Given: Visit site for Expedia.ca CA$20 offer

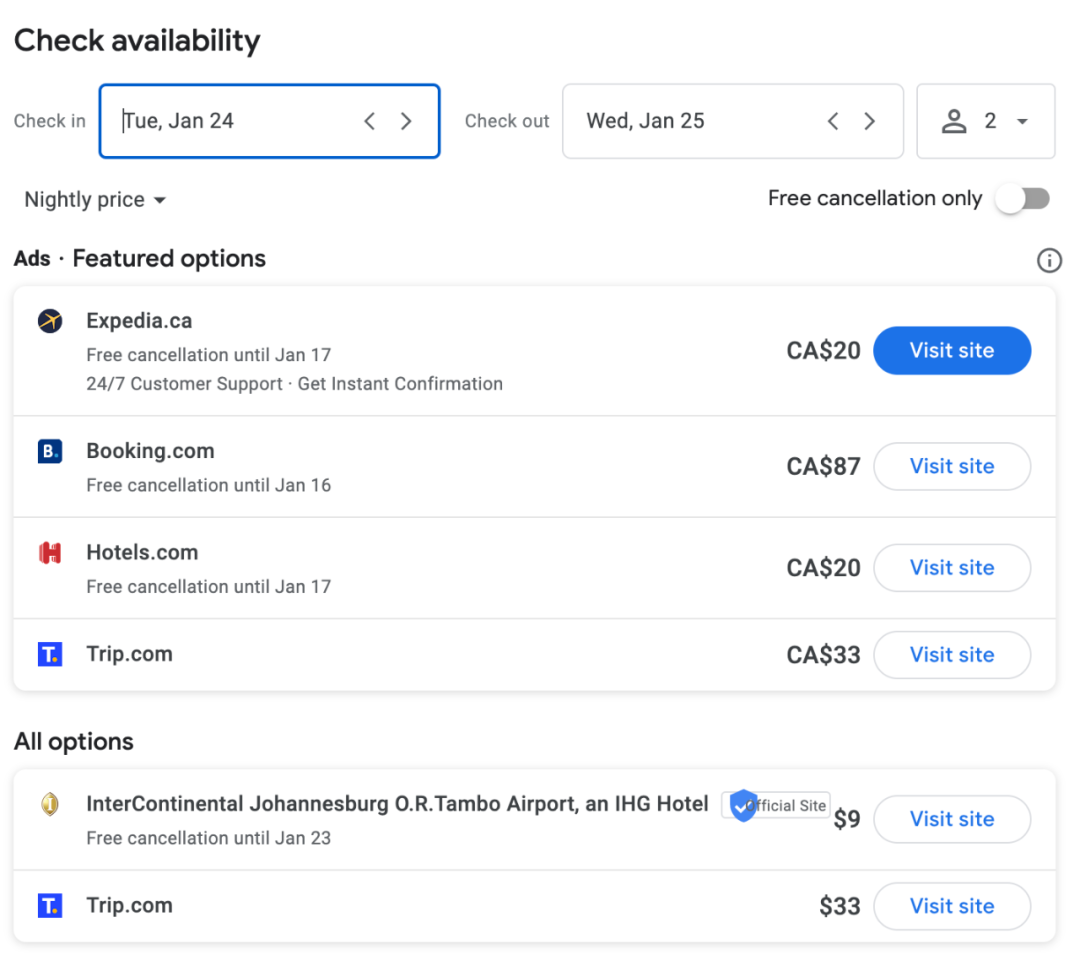Looking at the screenshot, I should click(951, 351).
